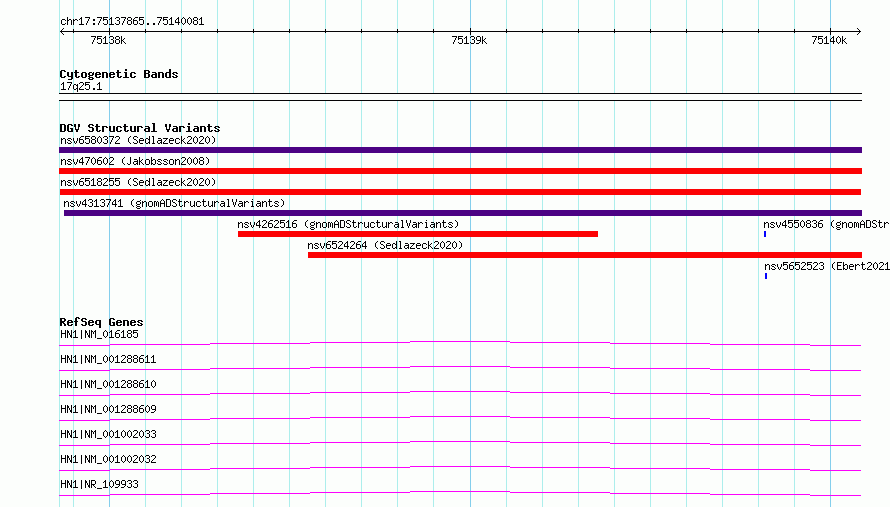Click the small nsv4550836 blue marker

(765, 234)
